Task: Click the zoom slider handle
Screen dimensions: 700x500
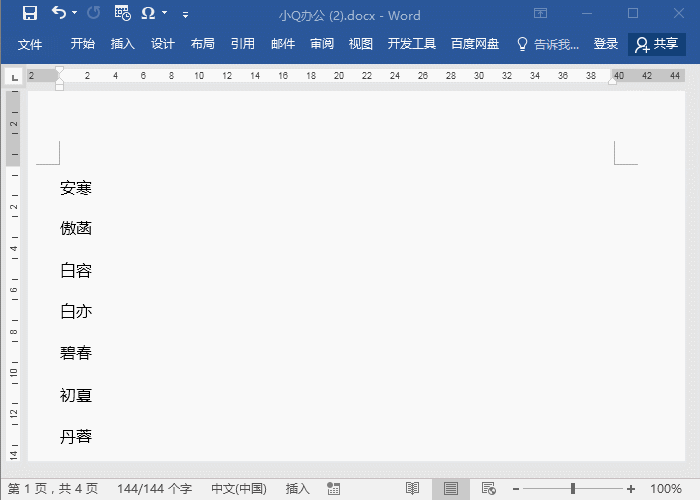Action: (x=573, y=489)
